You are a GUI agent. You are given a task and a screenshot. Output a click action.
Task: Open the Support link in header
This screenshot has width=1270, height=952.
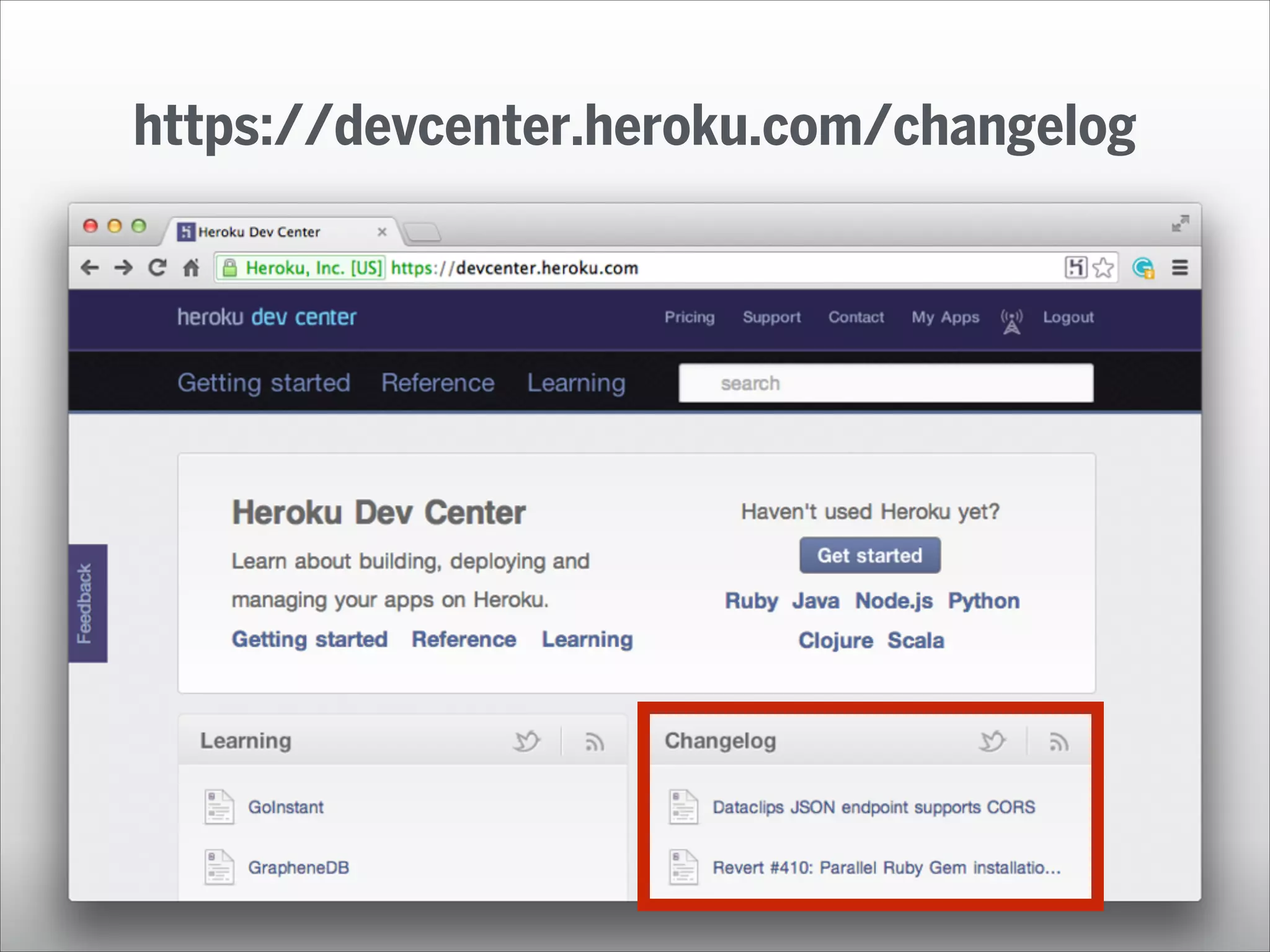coord(772,317)
